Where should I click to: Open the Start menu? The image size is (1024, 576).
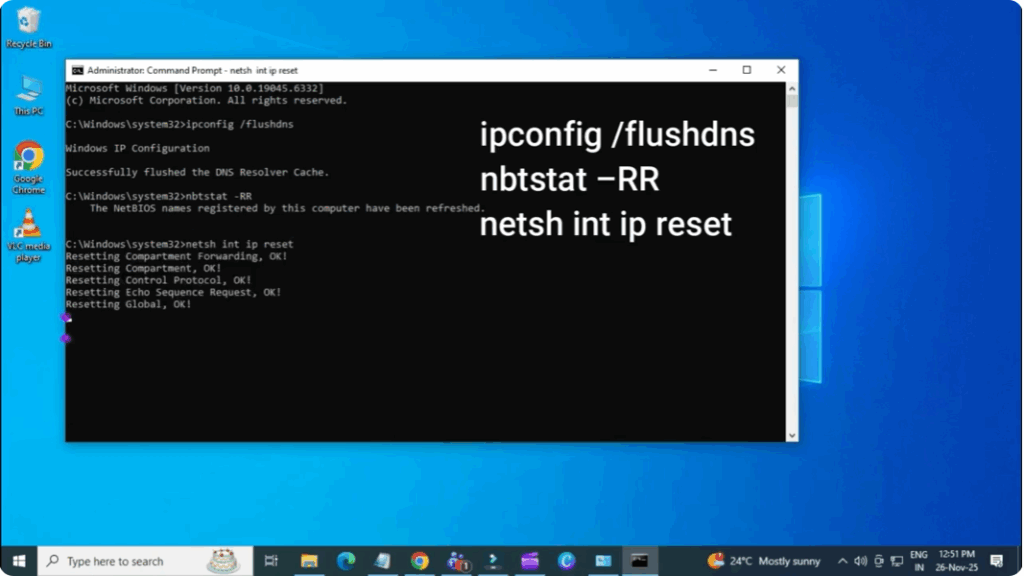pos(19,561)
